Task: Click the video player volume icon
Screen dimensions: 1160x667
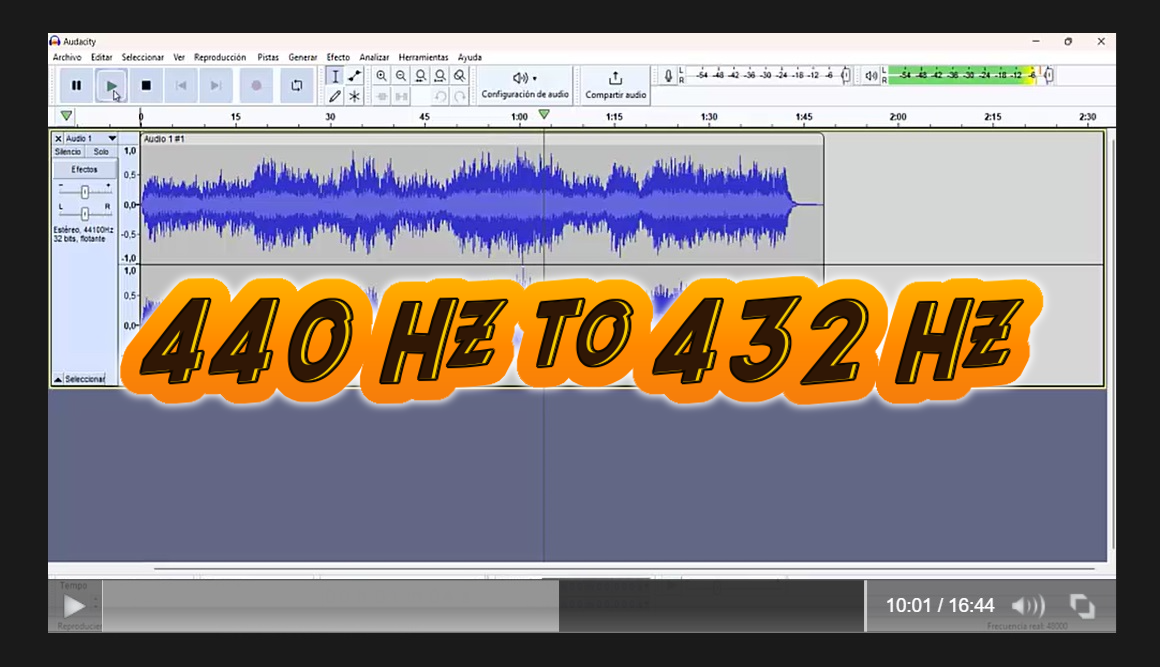Action: pos(1028,606)
